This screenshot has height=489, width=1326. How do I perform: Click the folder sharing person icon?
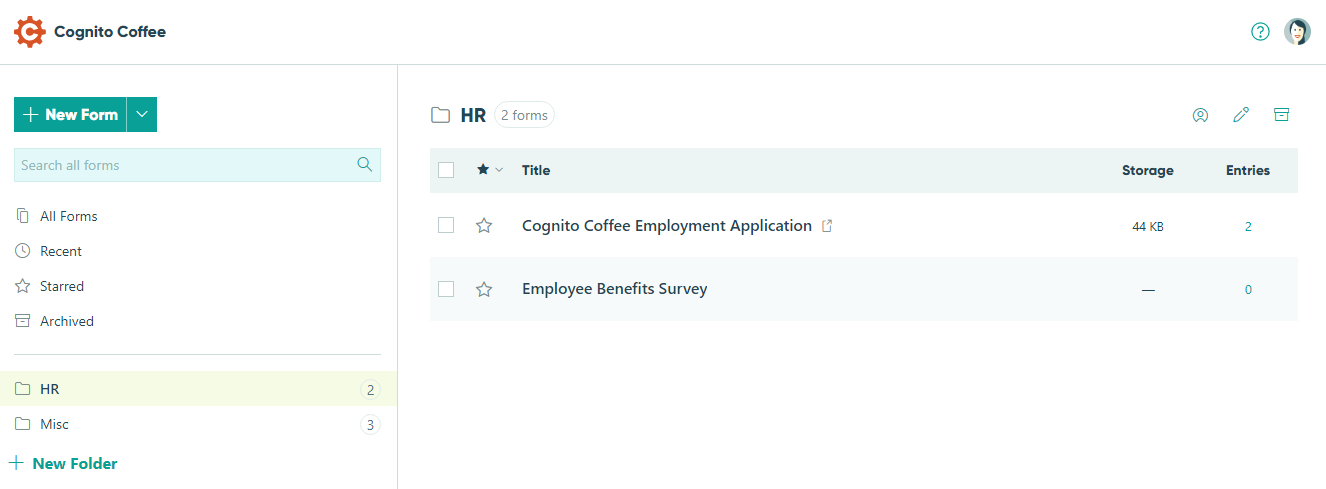click(x=1200, y=115)
